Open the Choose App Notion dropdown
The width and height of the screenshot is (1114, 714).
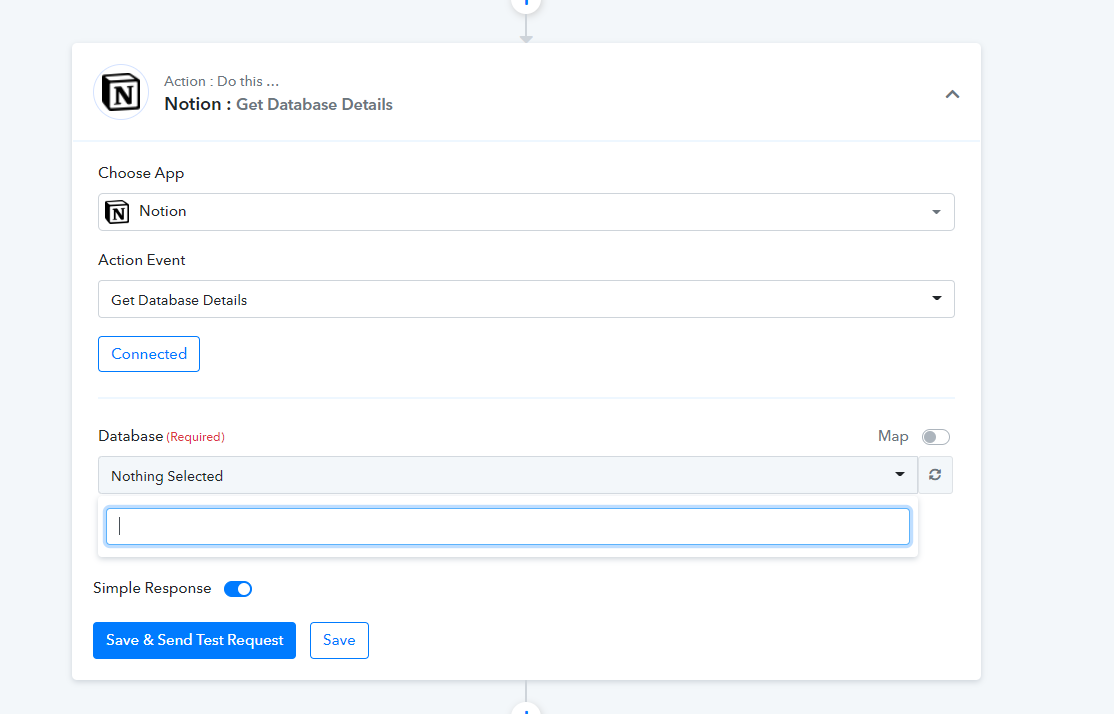526,212
